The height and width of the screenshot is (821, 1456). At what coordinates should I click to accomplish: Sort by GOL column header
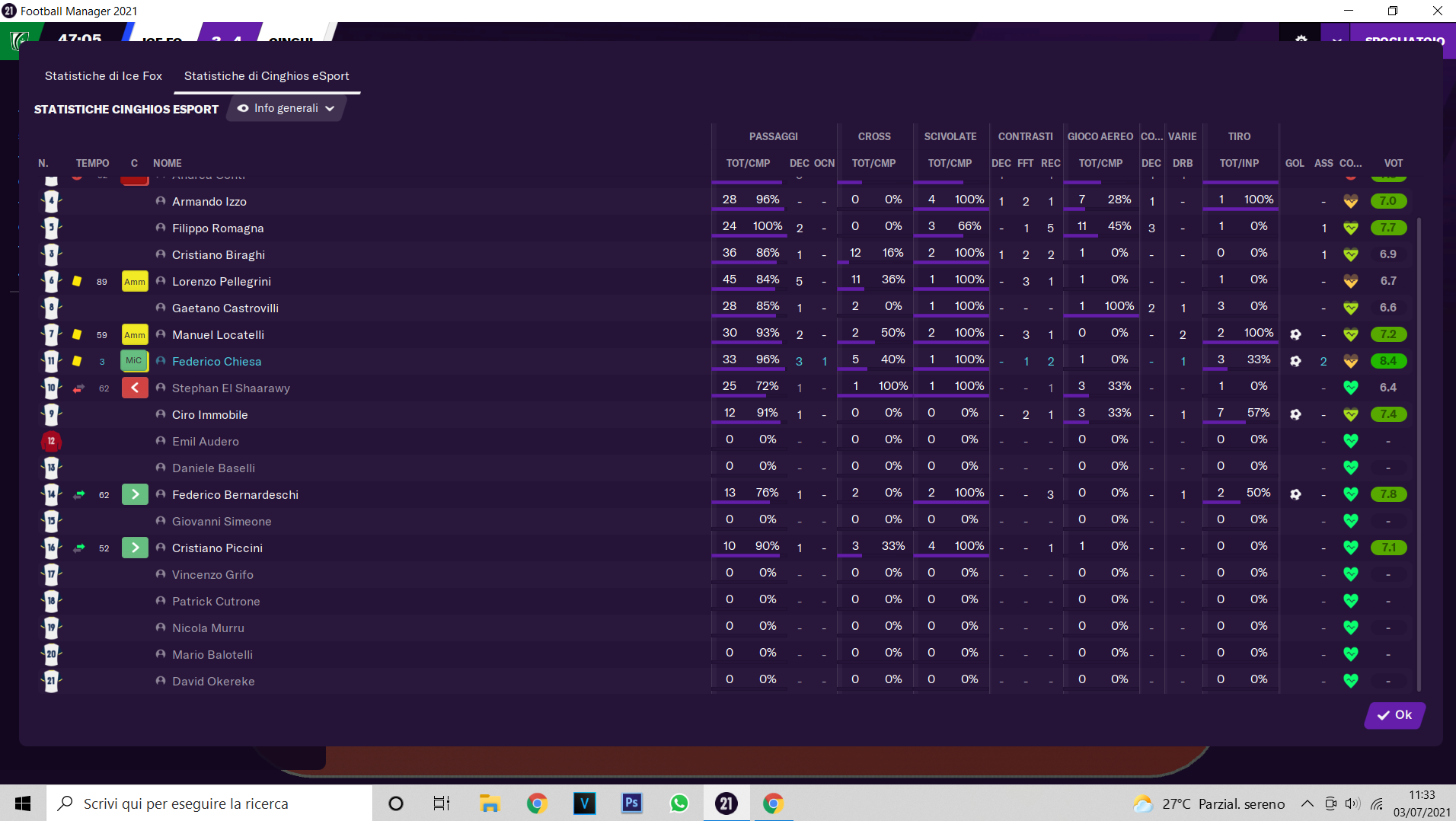(x=1295, y=163)
